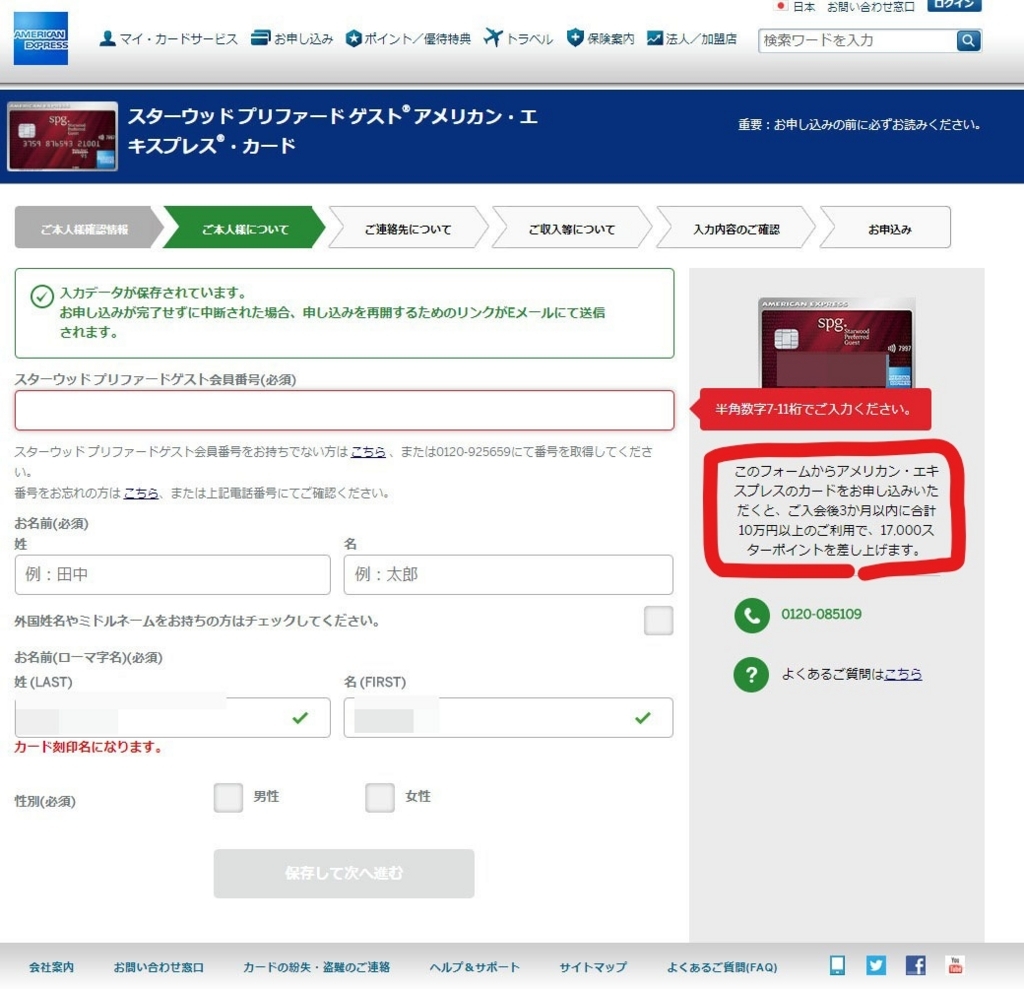Select the 男性 gender checkbox
The height and width of the screenshot is (989, 1024).
click(228, 798)
